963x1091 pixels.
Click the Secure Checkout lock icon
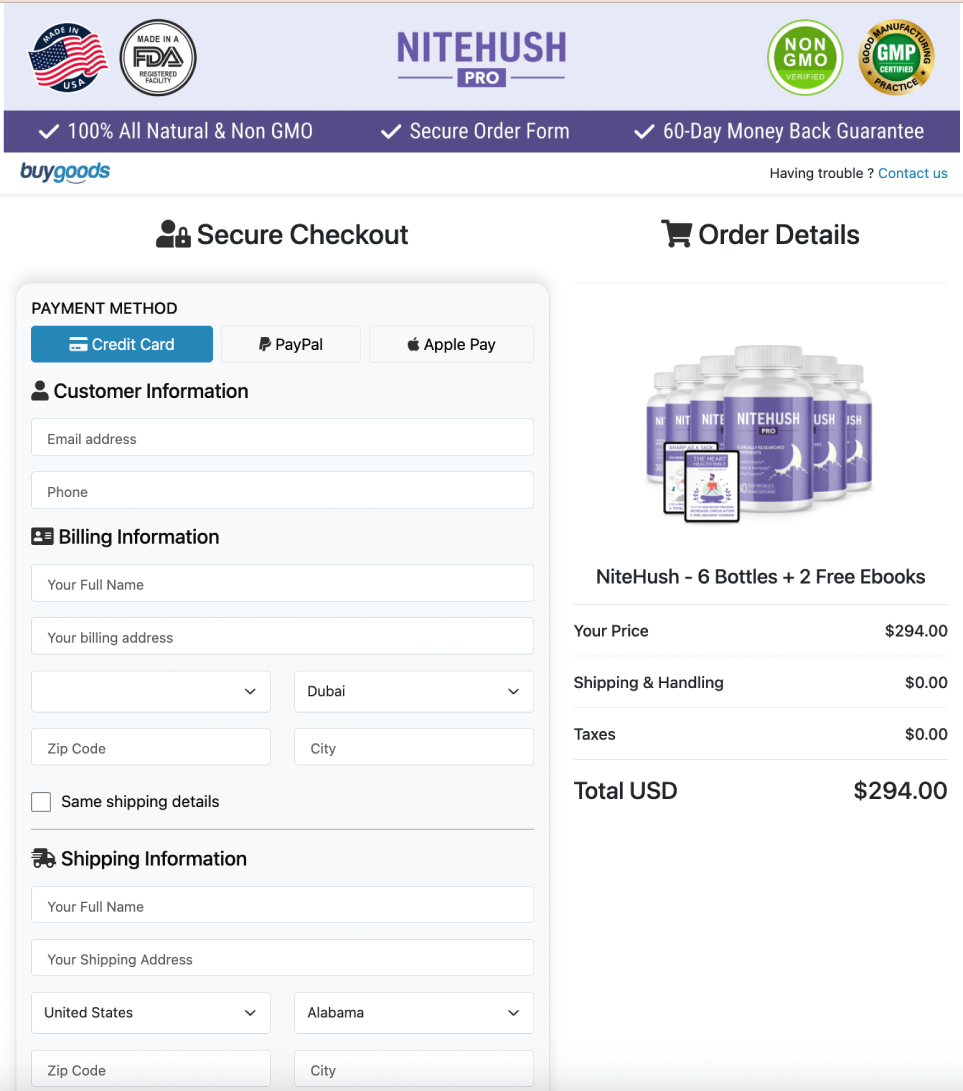pos(171,233)
